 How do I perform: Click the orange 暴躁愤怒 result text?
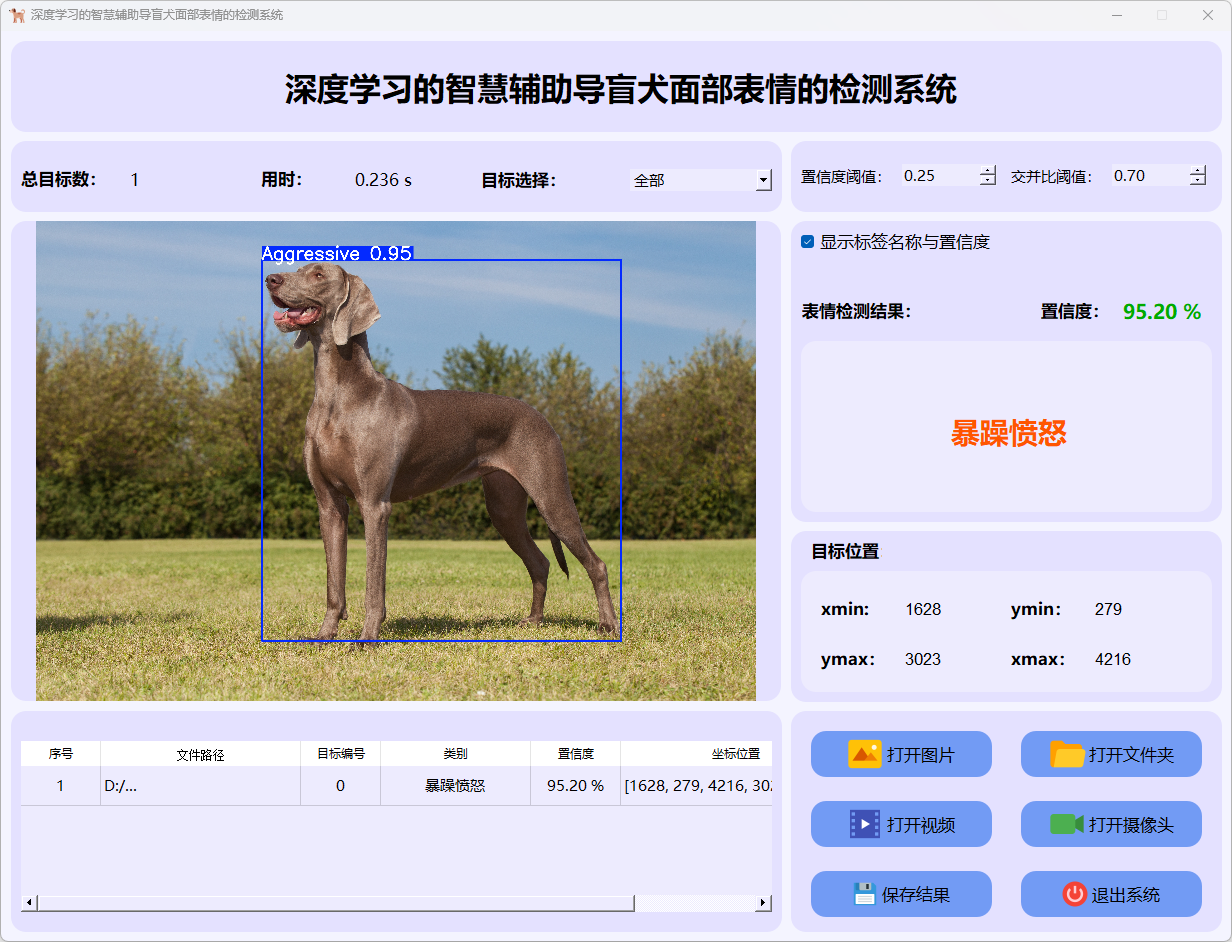[x=1008, y=433]
